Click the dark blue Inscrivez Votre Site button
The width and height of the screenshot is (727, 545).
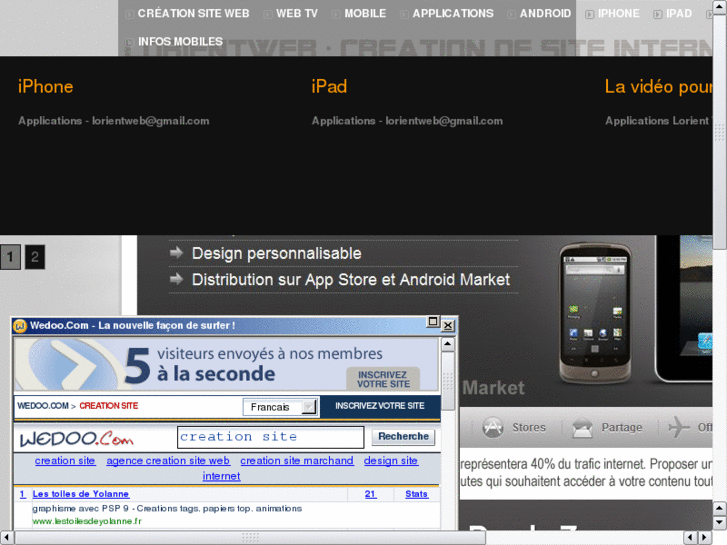pos(380,406)
